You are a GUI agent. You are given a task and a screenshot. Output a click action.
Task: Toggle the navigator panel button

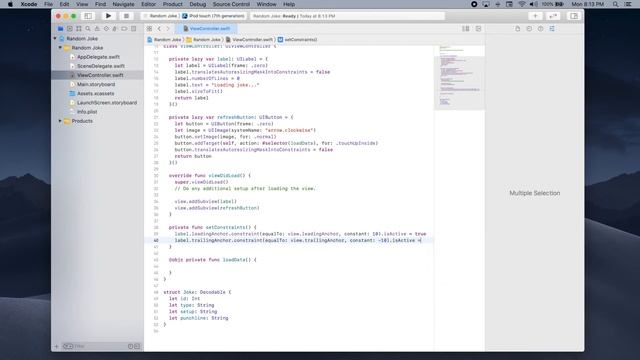click(x=88, y=16)
